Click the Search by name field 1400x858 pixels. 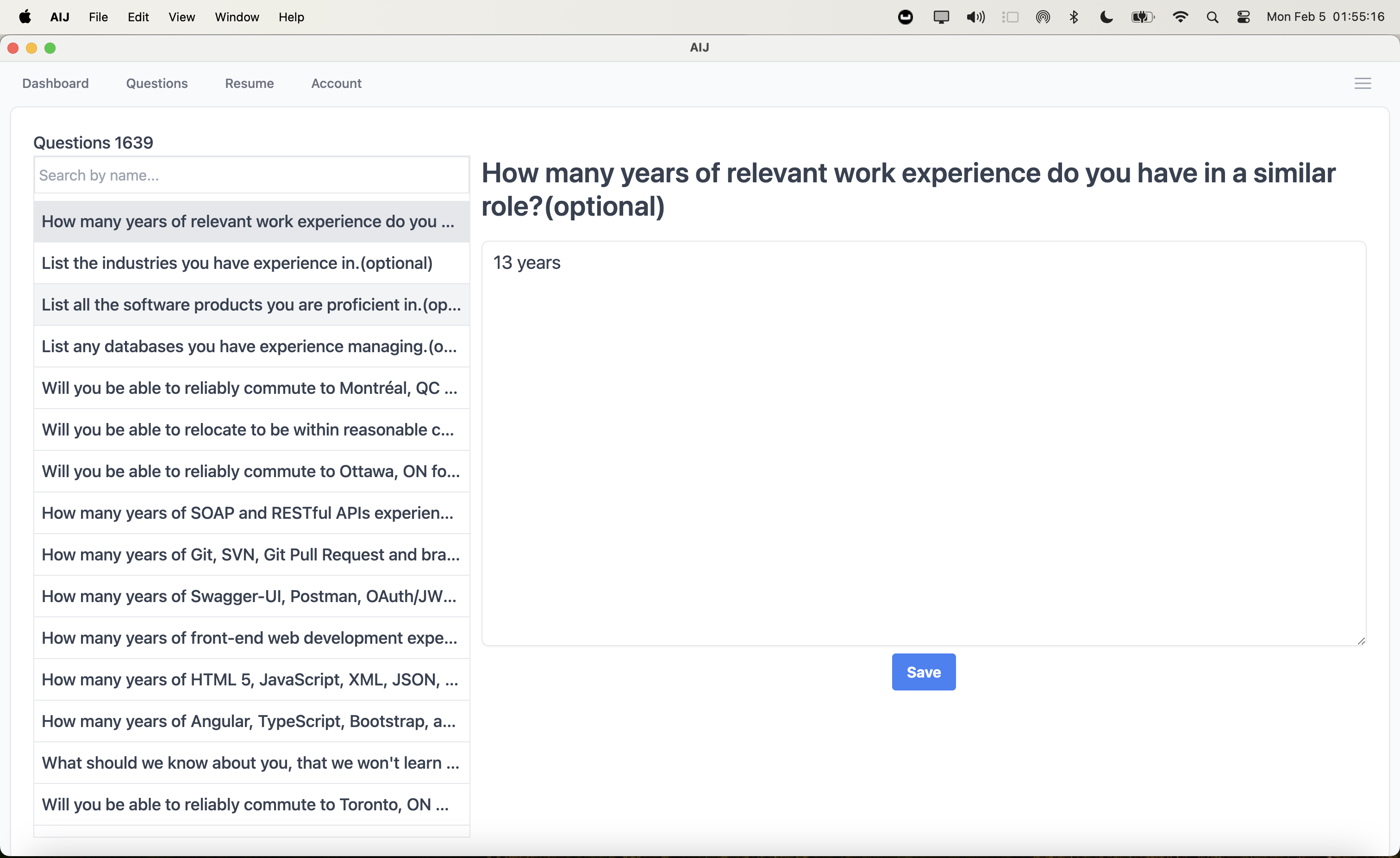(251, 175)
